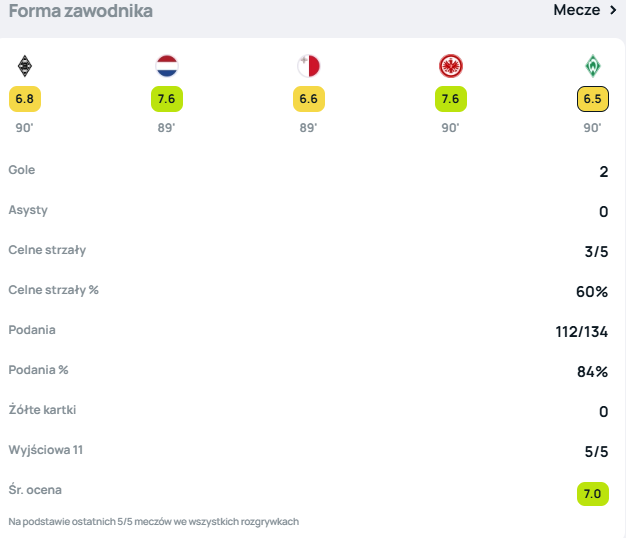Select the 7.6 rating under Eintracht crest
Screen dimensions: 626x538
[450, 100]
